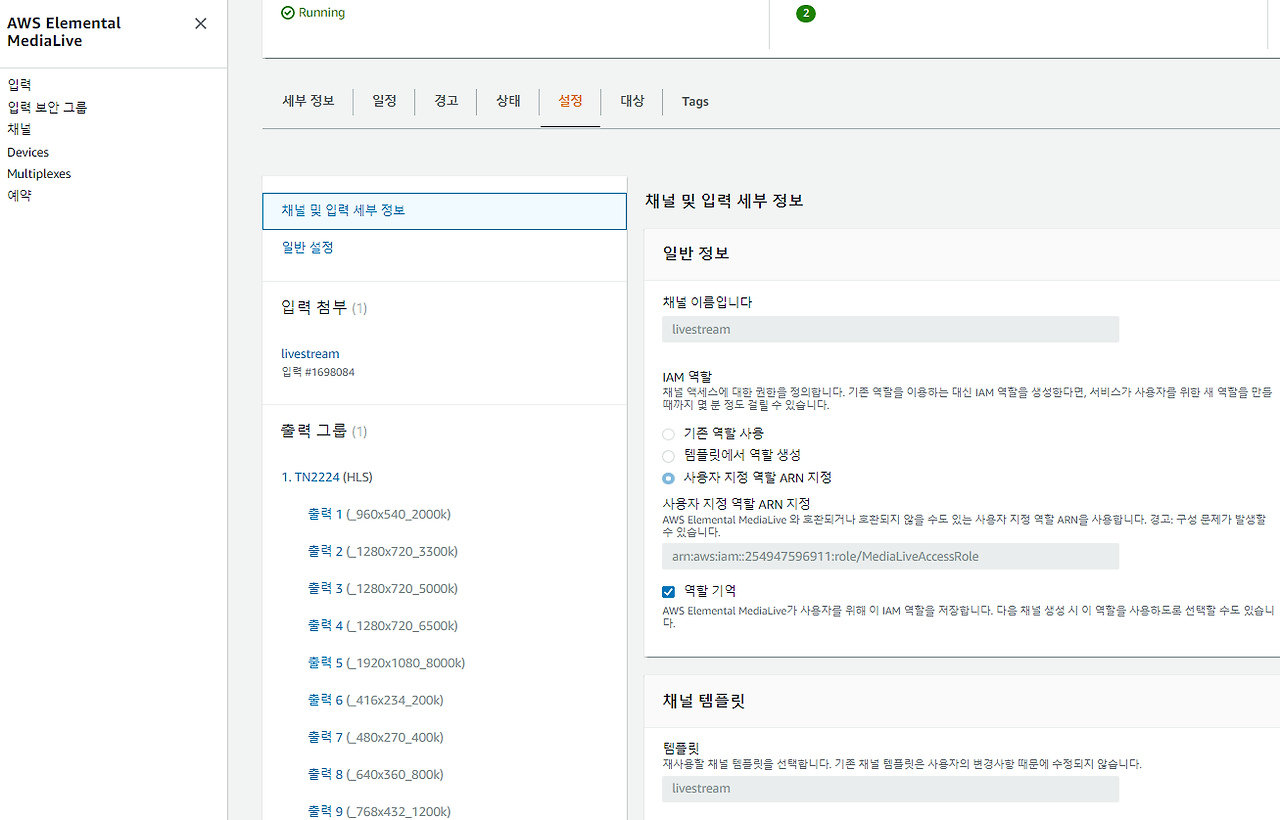Screen dimensions: 1280x820
Task: Click the green Running status icon
Action: pos(288,13)
